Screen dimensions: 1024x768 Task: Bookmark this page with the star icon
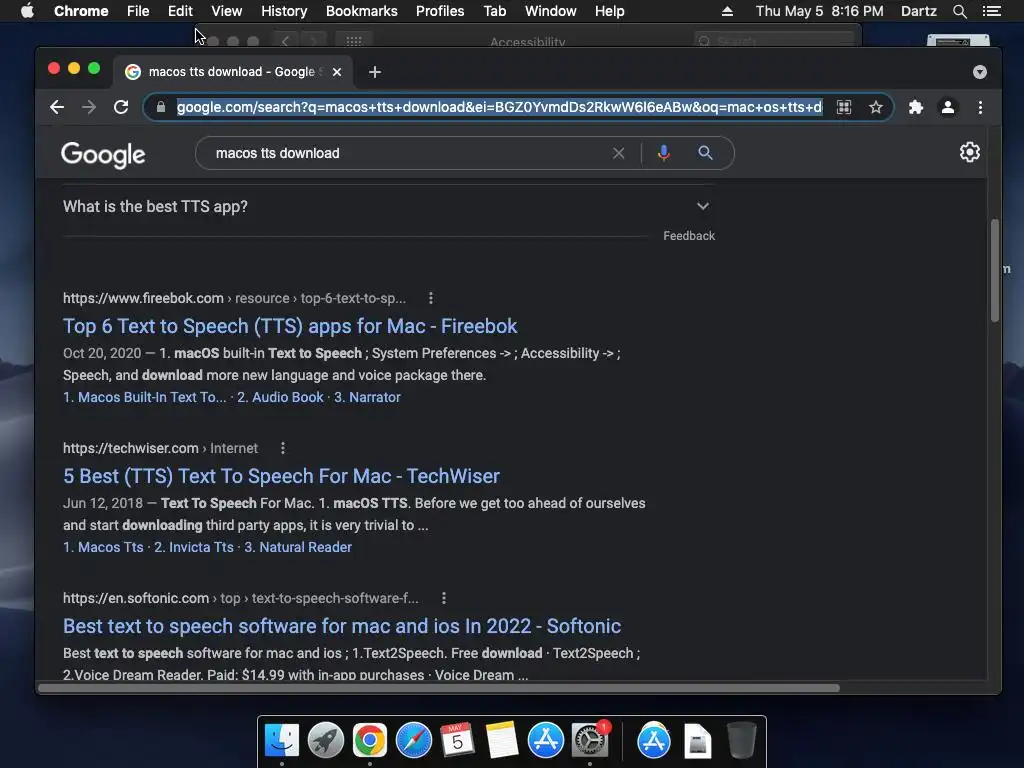[876, 107]
